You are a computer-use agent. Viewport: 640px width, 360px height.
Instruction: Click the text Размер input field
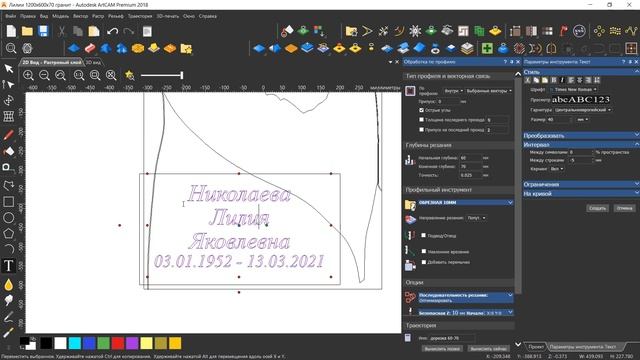[x=559, y=120]
